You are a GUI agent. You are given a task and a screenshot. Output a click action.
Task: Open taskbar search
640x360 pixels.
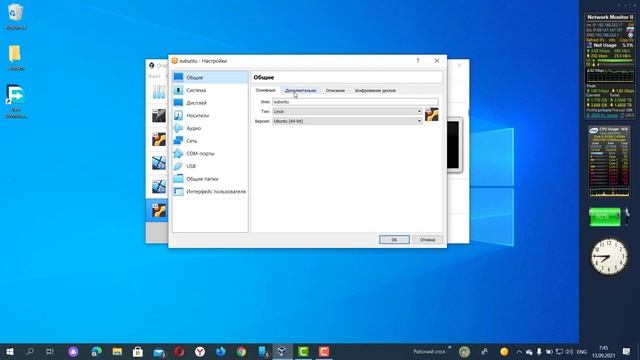(x=30, y=351)
